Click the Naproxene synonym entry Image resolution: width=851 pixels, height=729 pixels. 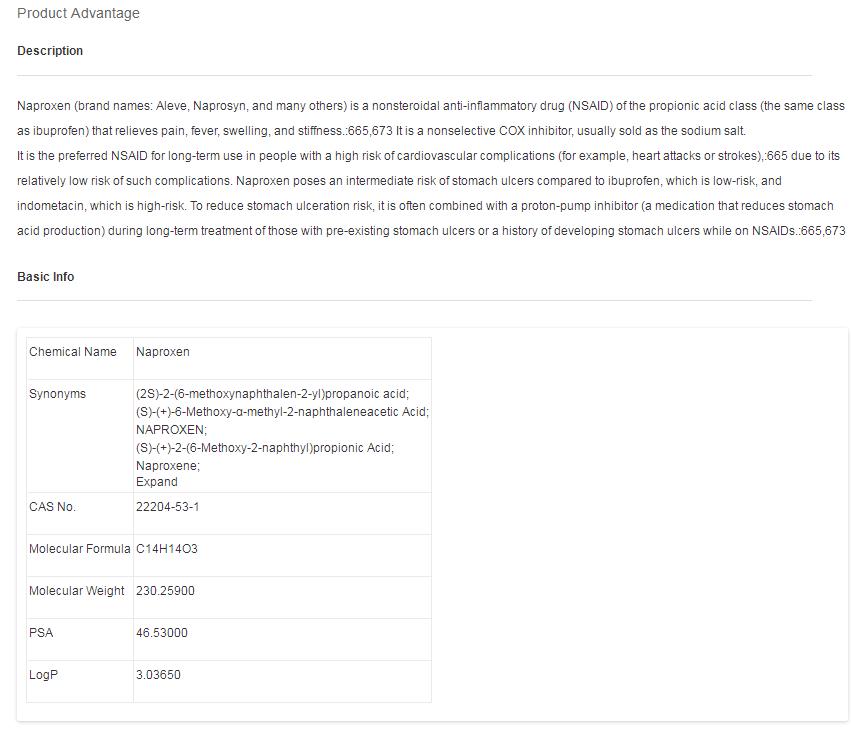click(167, 466)
